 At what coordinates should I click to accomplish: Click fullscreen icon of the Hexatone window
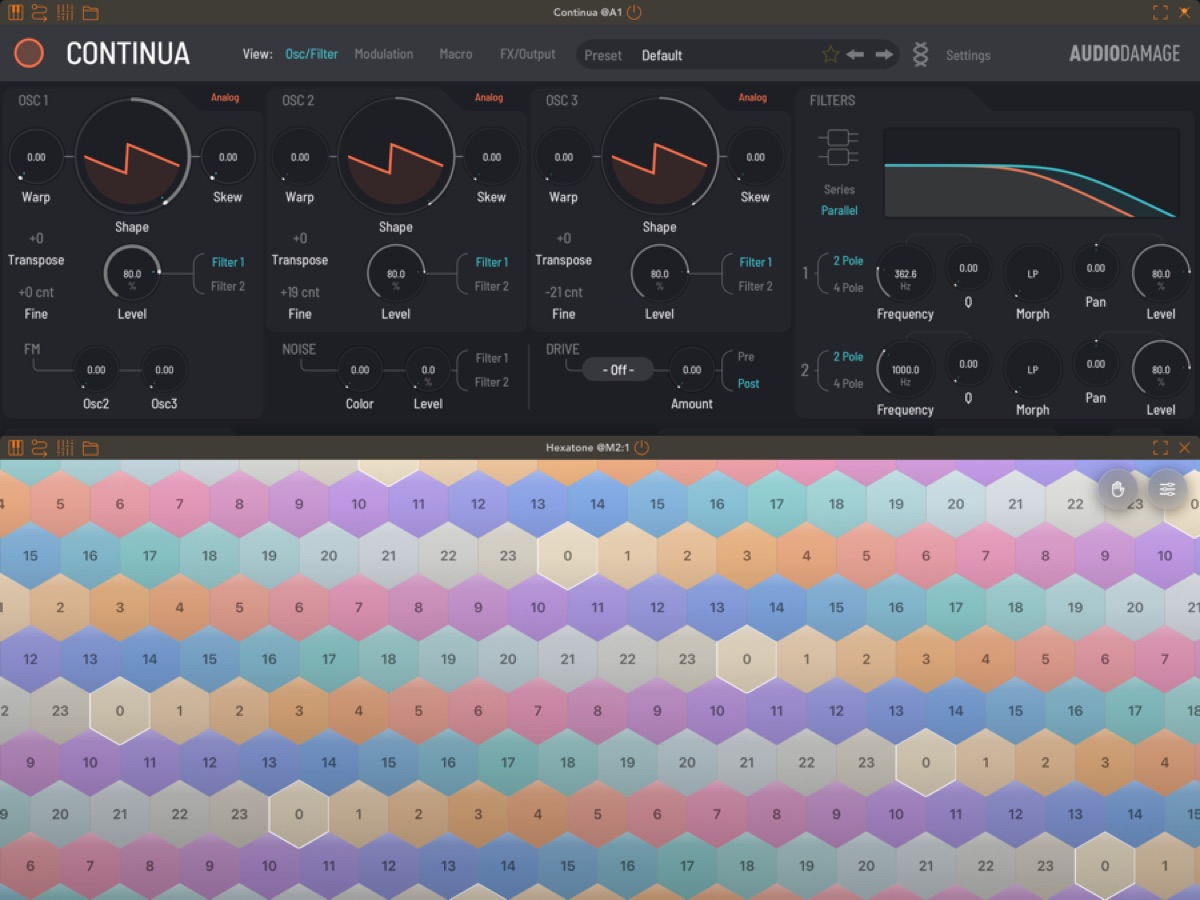(x=1160, y=447)
